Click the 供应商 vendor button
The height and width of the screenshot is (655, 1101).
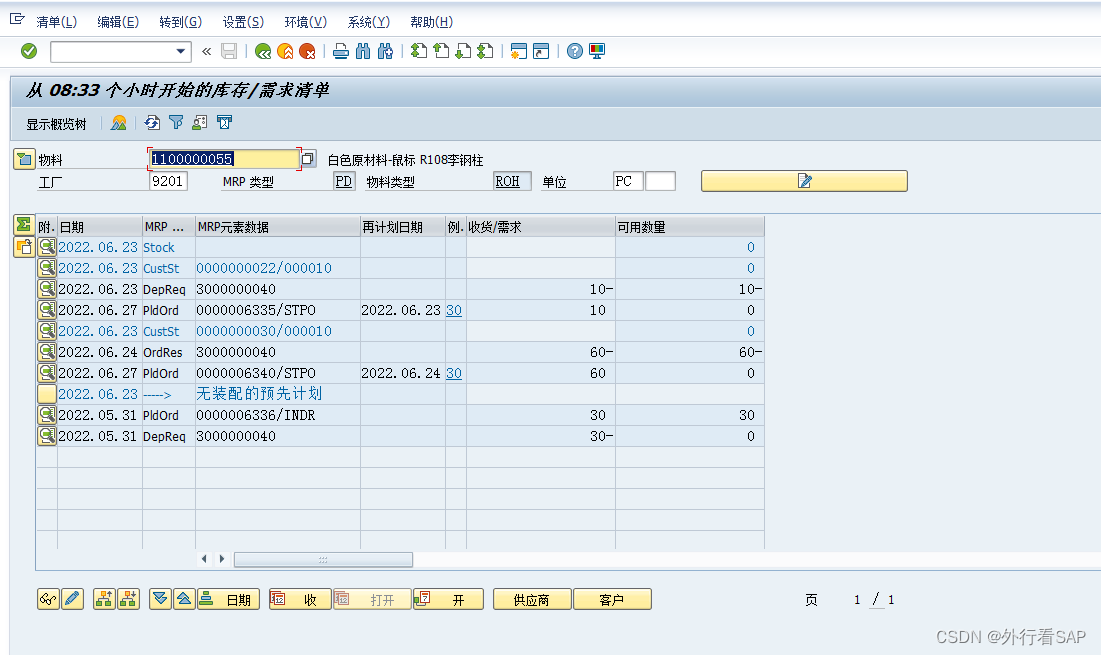(x=531, y=598)
